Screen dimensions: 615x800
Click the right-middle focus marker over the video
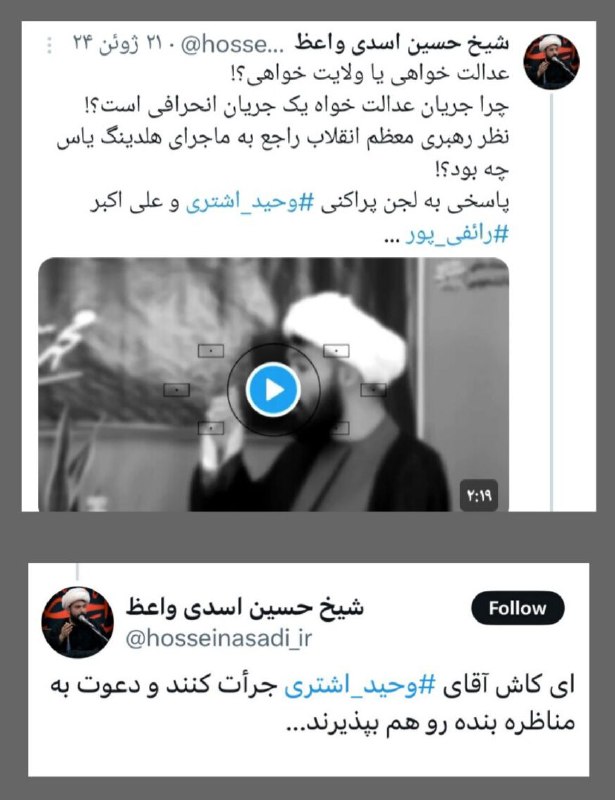(374, 390)
